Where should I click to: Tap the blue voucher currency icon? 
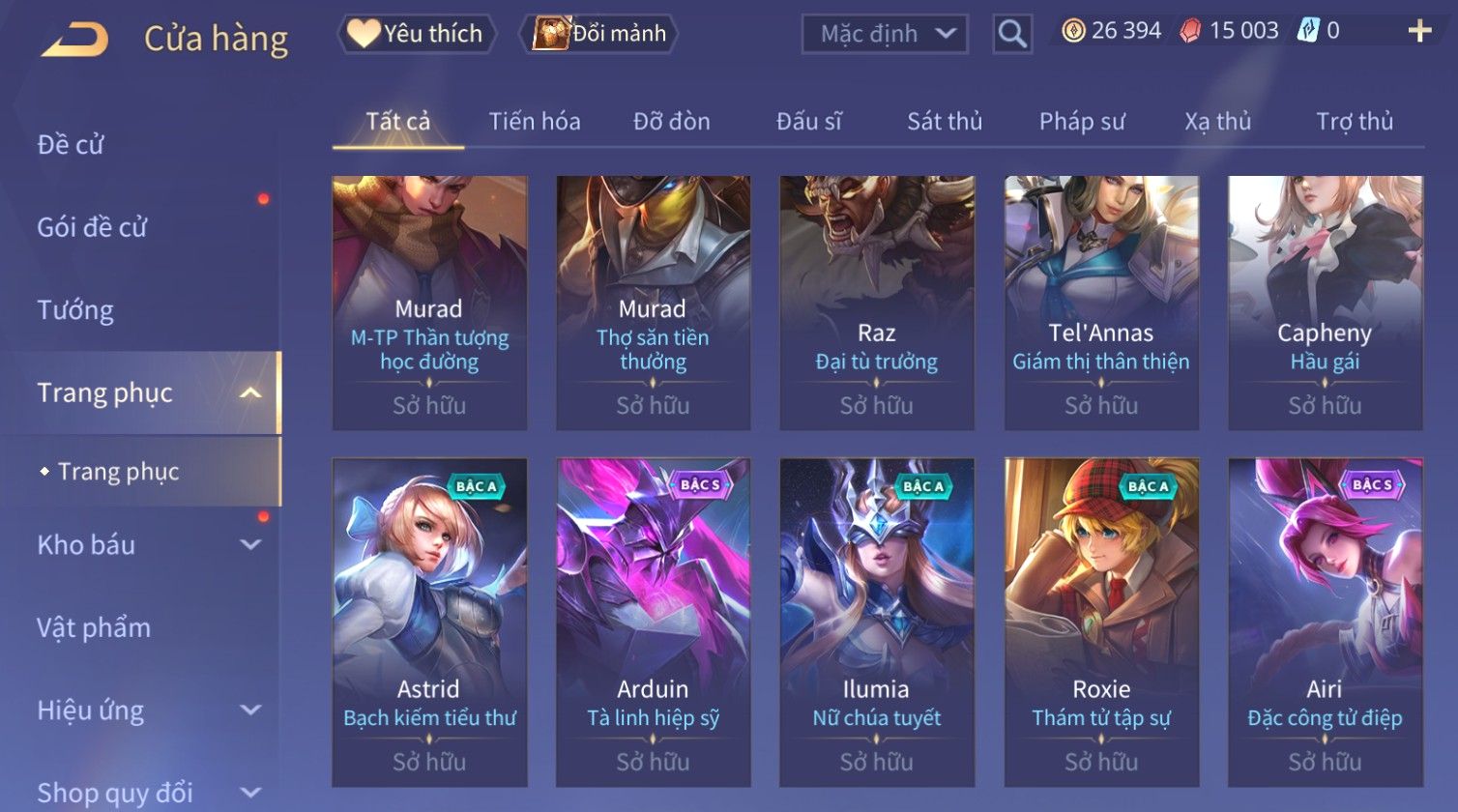point(1307,31)
